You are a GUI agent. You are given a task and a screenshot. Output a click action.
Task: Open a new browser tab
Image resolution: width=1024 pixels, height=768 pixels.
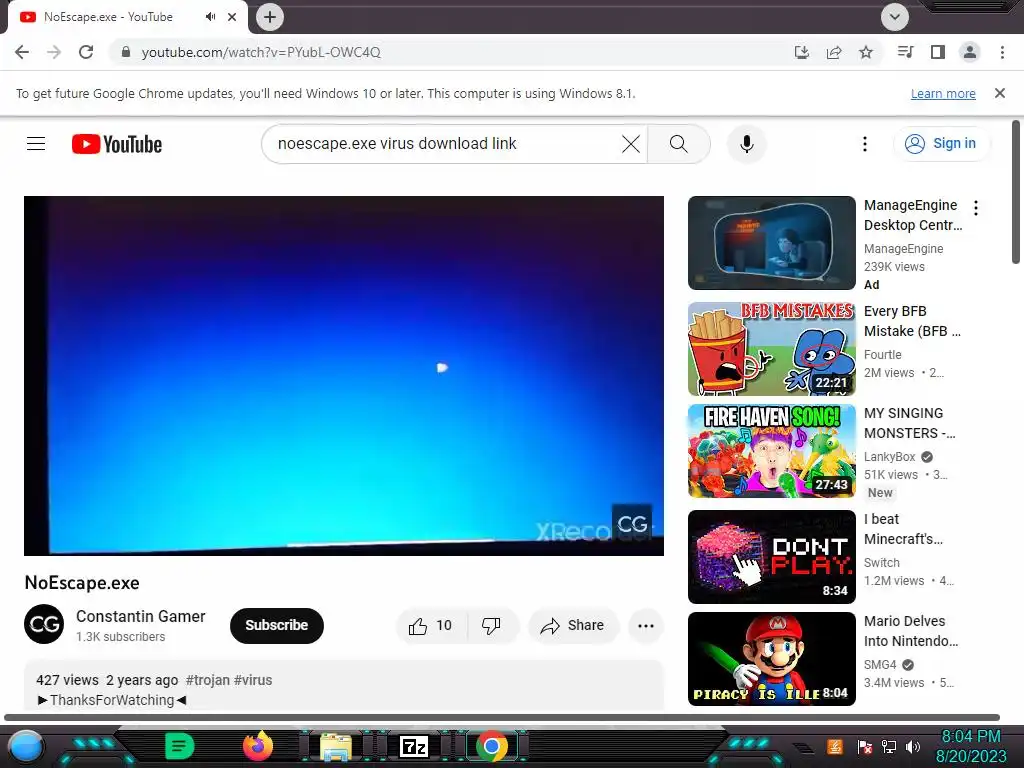(270, 17)
